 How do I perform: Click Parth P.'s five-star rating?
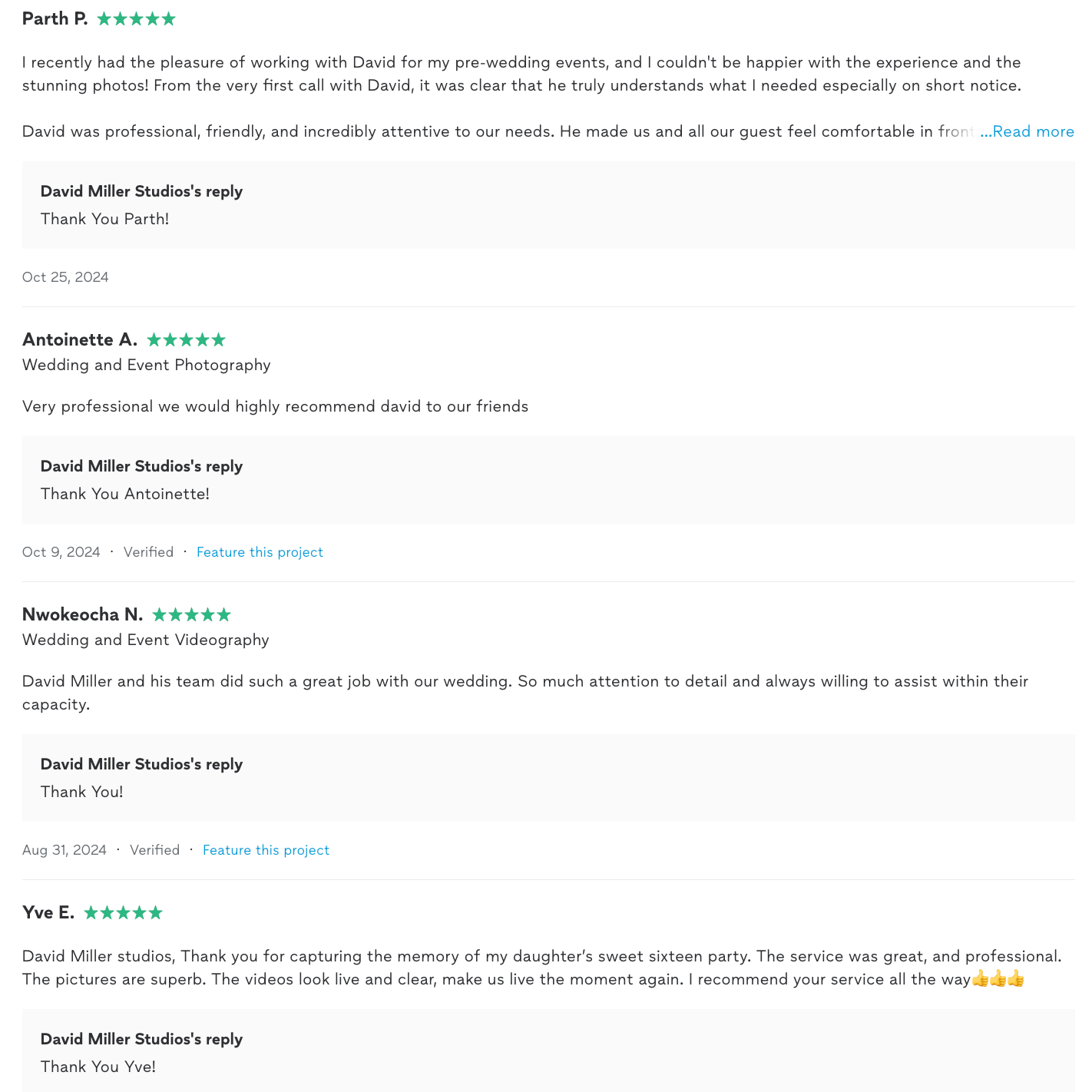click(136, 19)
